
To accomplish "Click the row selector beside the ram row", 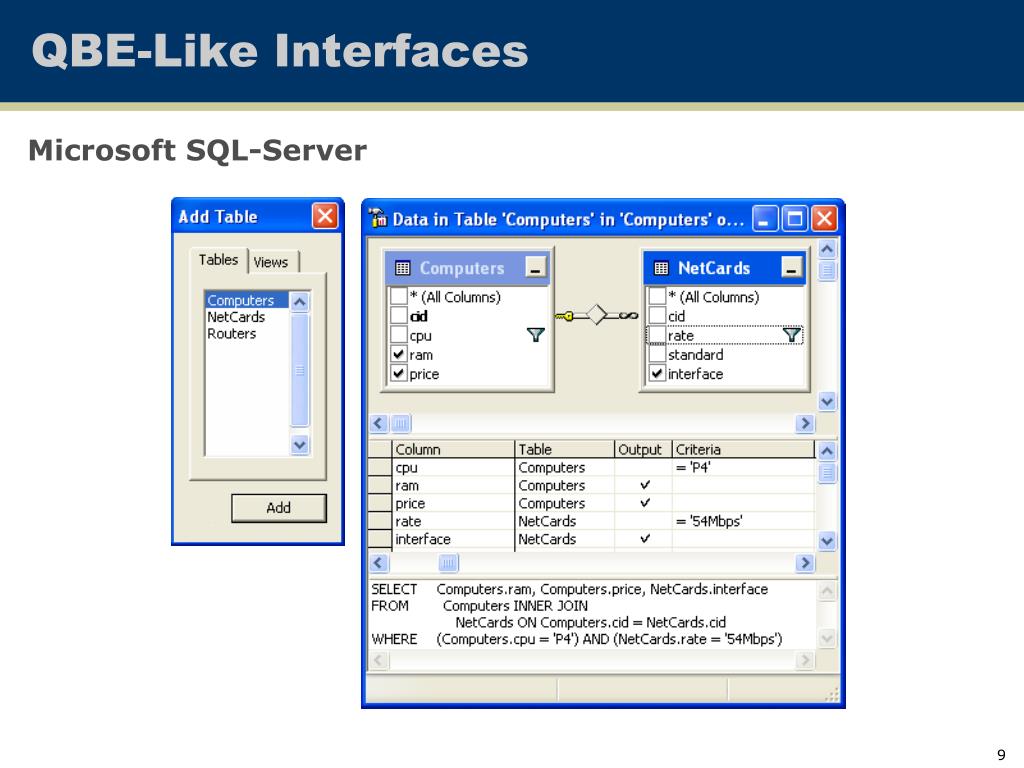I will [380, 485].
